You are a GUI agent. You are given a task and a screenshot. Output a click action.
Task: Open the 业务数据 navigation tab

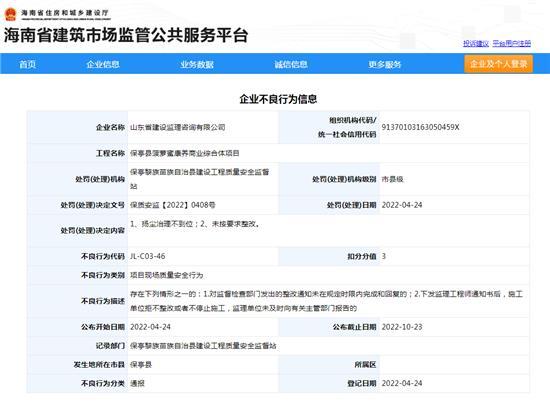(x=197, y=64)
